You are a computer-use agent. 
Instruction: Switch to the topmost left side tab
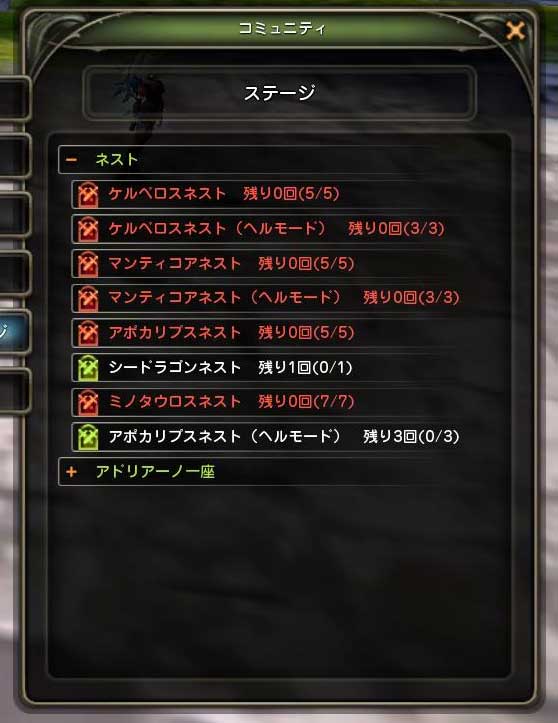pyautogui.click(x=14, y=98)
